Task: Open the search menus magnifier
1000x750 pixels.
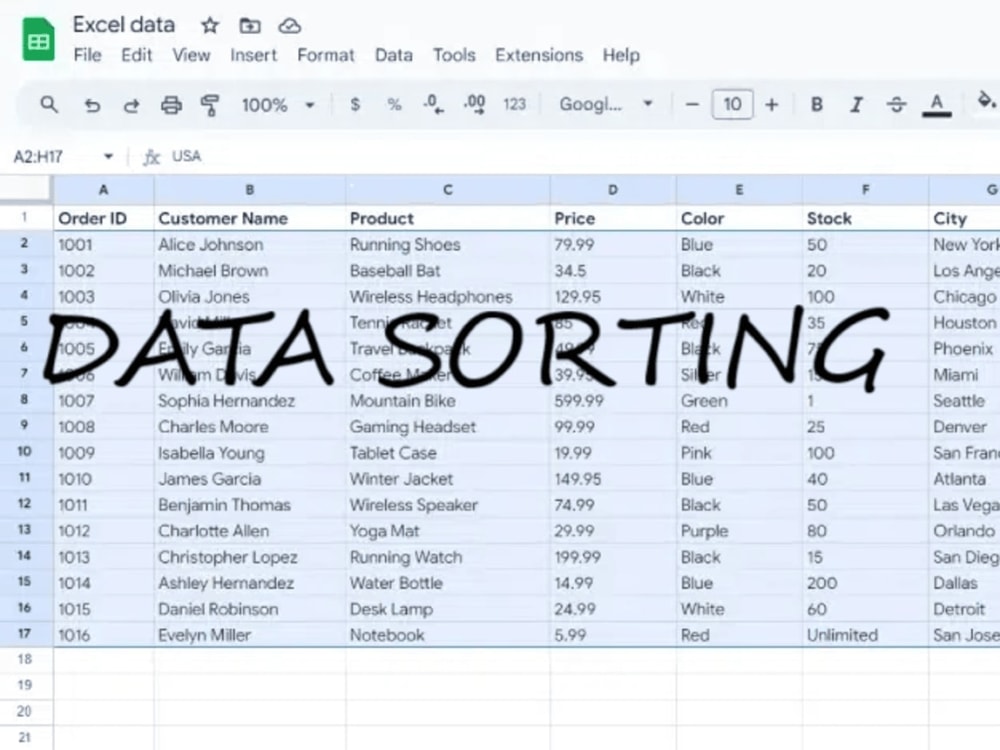Action: coord(48,104)
